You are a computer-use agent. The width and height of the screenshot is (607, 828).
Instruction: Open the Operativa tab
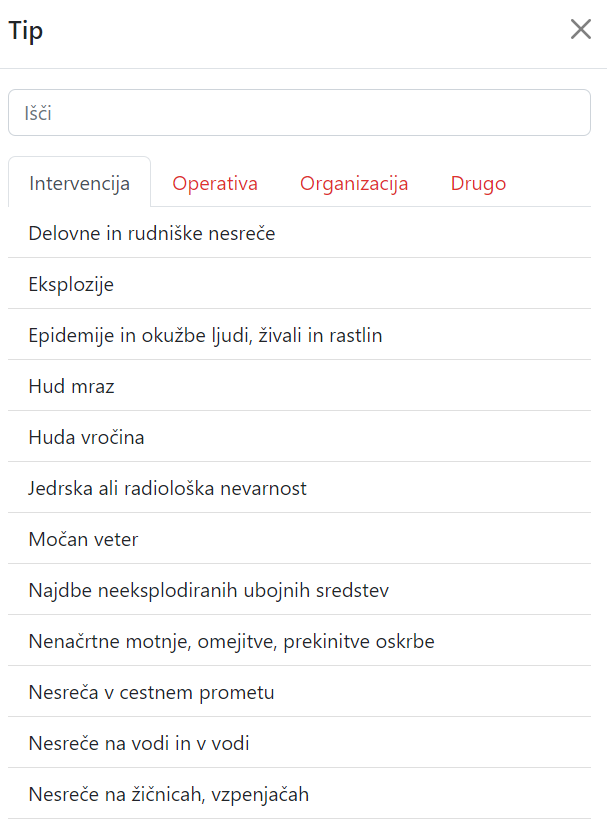[214, 183]
